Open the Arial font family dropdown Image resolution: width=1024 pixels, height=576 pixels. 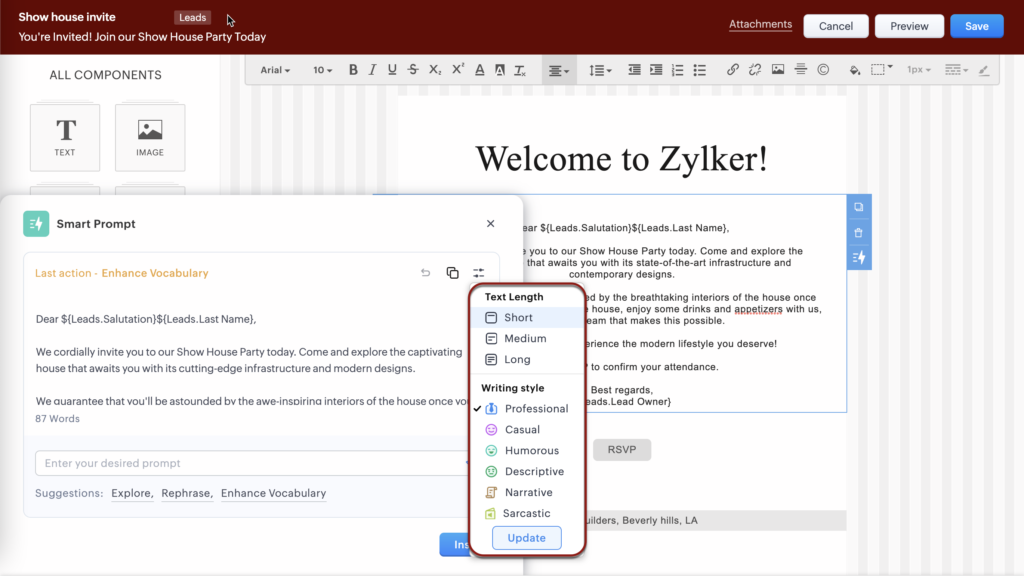(275, 70)
